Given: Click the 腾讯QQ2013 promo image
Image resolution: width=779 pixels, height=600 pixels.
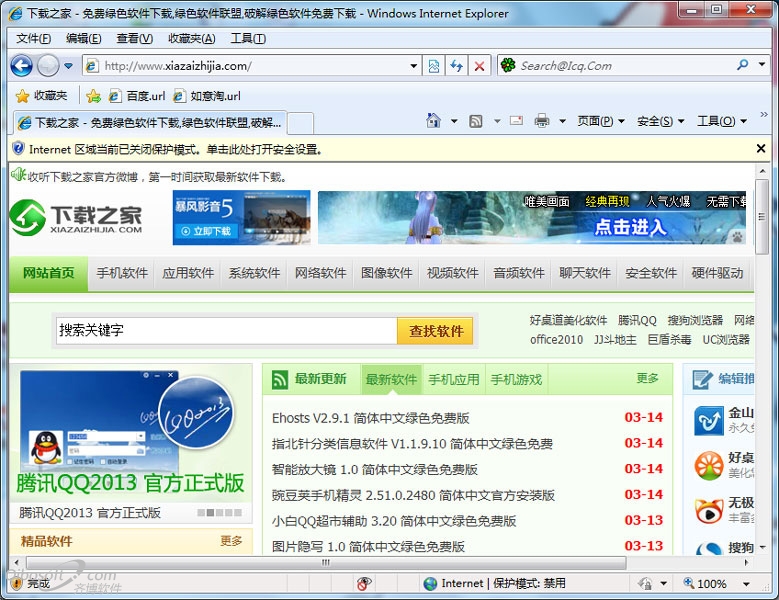Looking at the screenshot, I should click(x=131, y=435).
